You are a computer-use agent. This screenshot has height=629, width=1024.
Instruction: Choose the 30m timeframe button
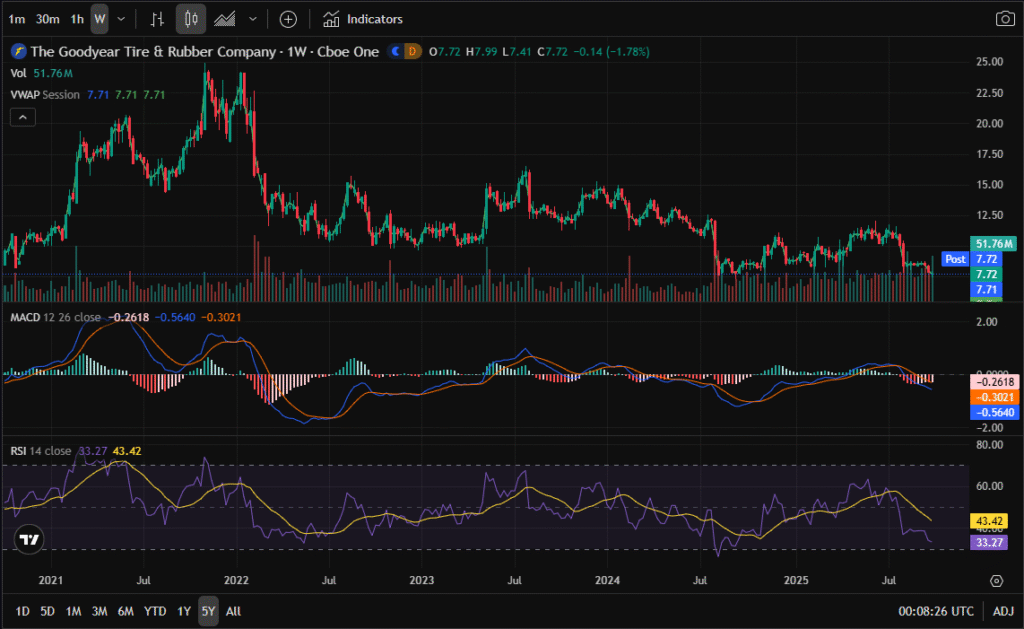[47, 19]
